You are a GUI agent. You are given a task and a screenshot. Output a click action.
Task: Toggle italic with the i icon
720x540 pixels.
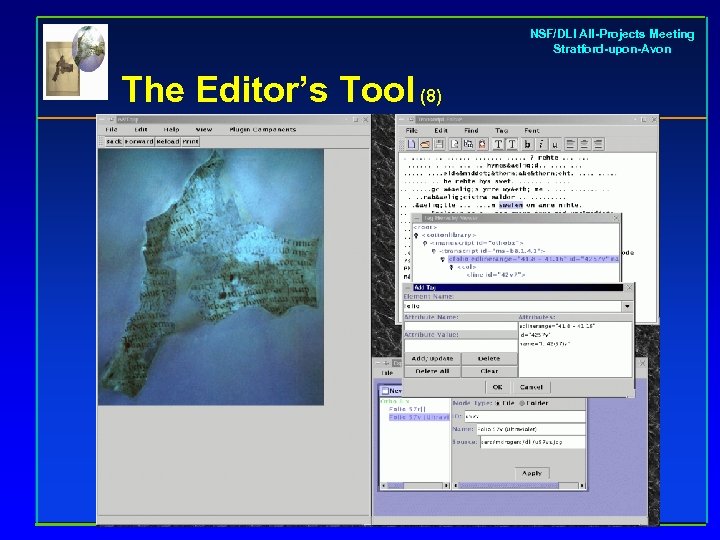(541, 145)
